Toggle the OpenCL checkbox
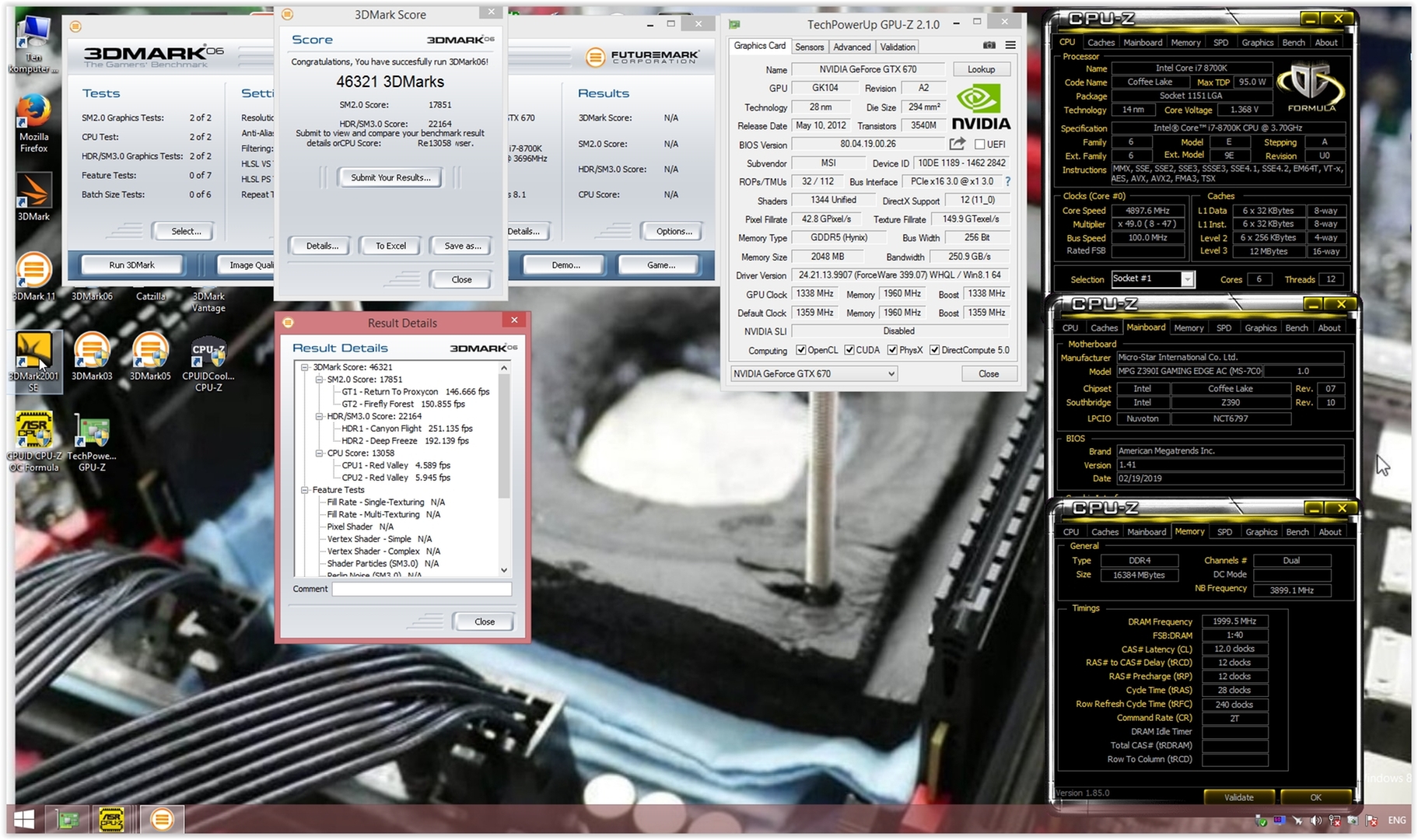 801,350
